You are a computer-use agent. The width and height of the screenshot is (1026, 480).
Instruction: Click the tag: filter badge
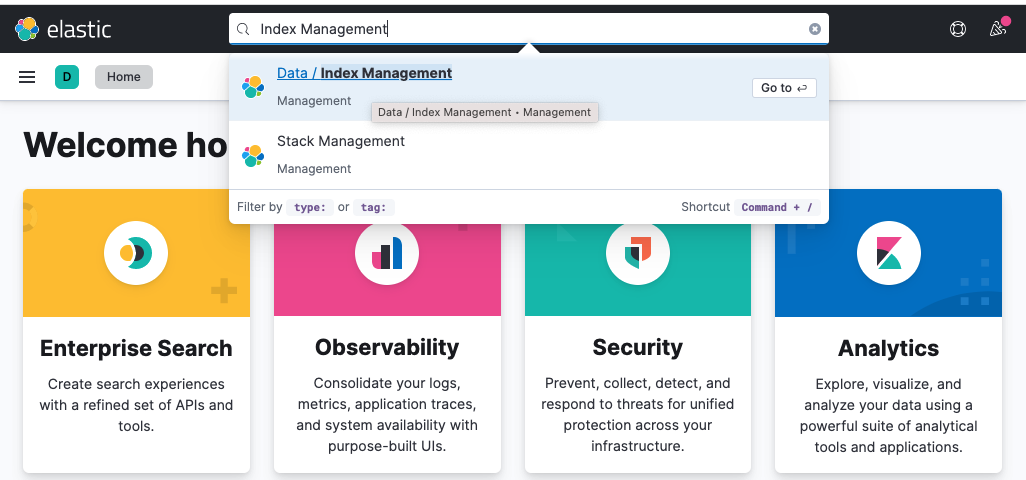(x=374, y=207)
